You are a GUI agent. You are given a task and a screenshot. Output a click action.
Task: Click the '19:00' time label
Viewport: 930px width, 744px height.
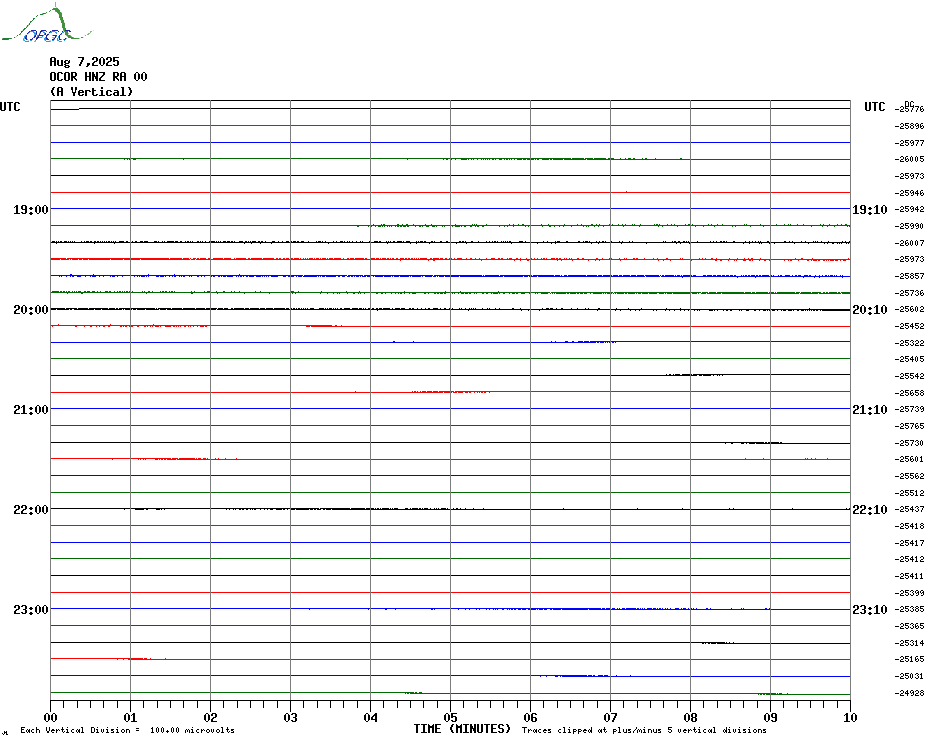pos(31,209)
